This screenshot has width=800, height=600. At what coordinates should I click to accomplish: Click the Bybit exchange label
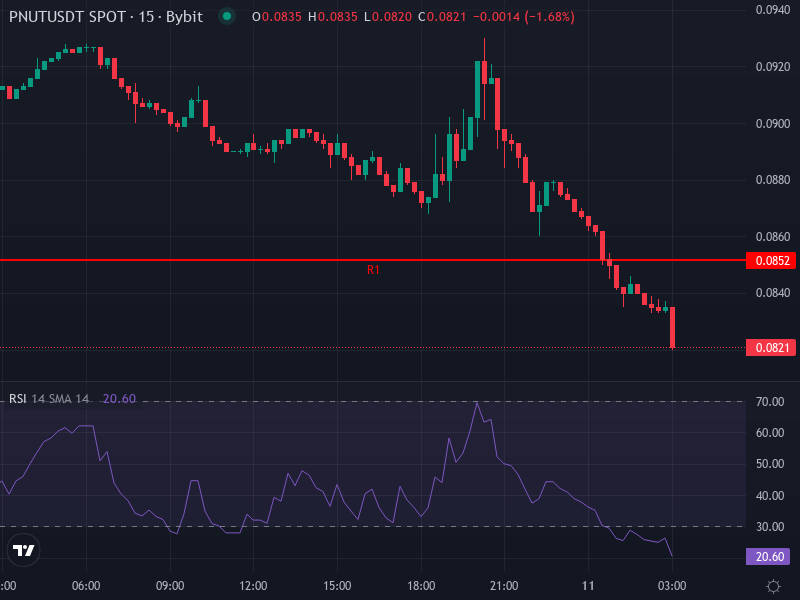[186, 17]
